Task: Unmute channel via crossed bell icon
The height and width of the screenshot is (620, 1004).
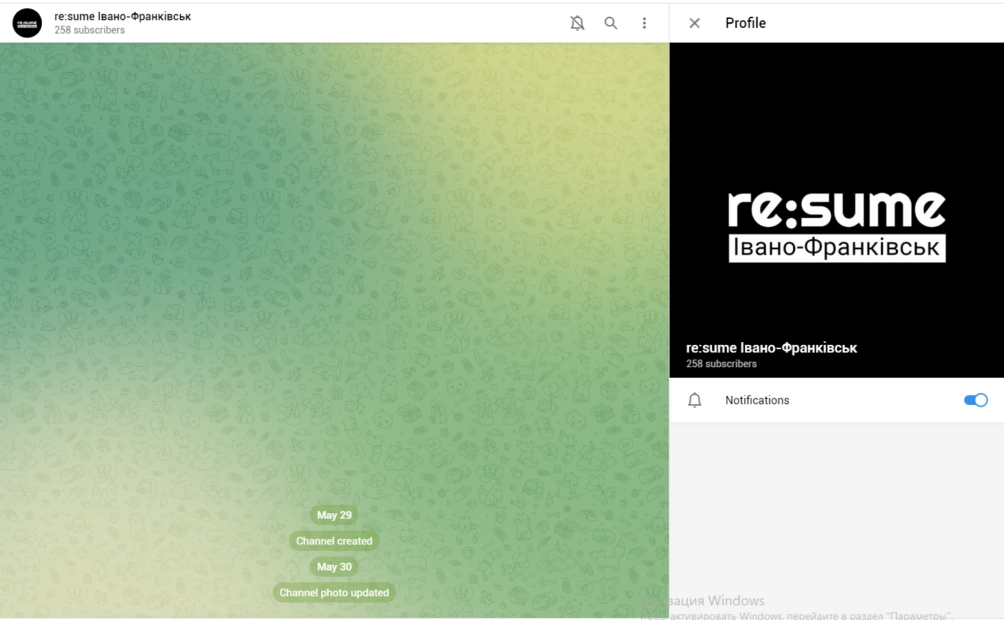Action: (577, 23)
